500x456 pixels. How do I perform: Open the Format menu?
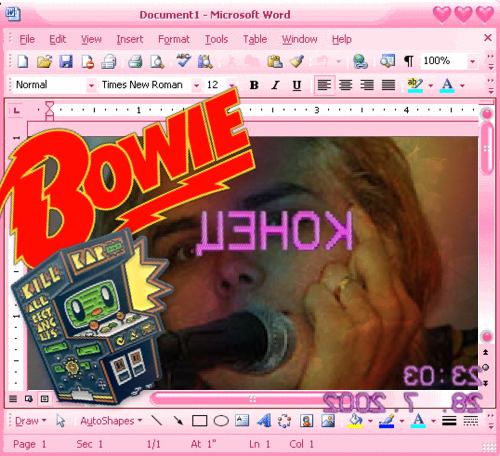click(174, 39)
